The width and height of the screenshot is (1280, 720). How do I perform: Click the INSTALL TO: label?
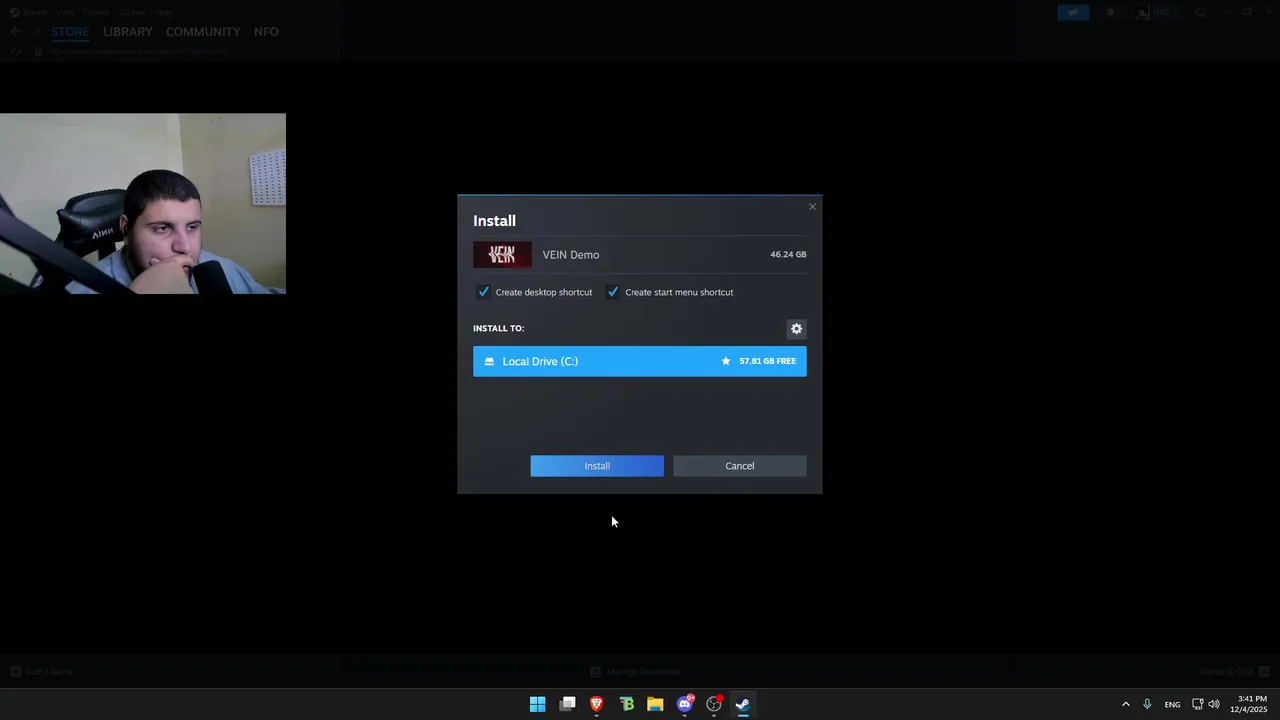pos(498,328)
